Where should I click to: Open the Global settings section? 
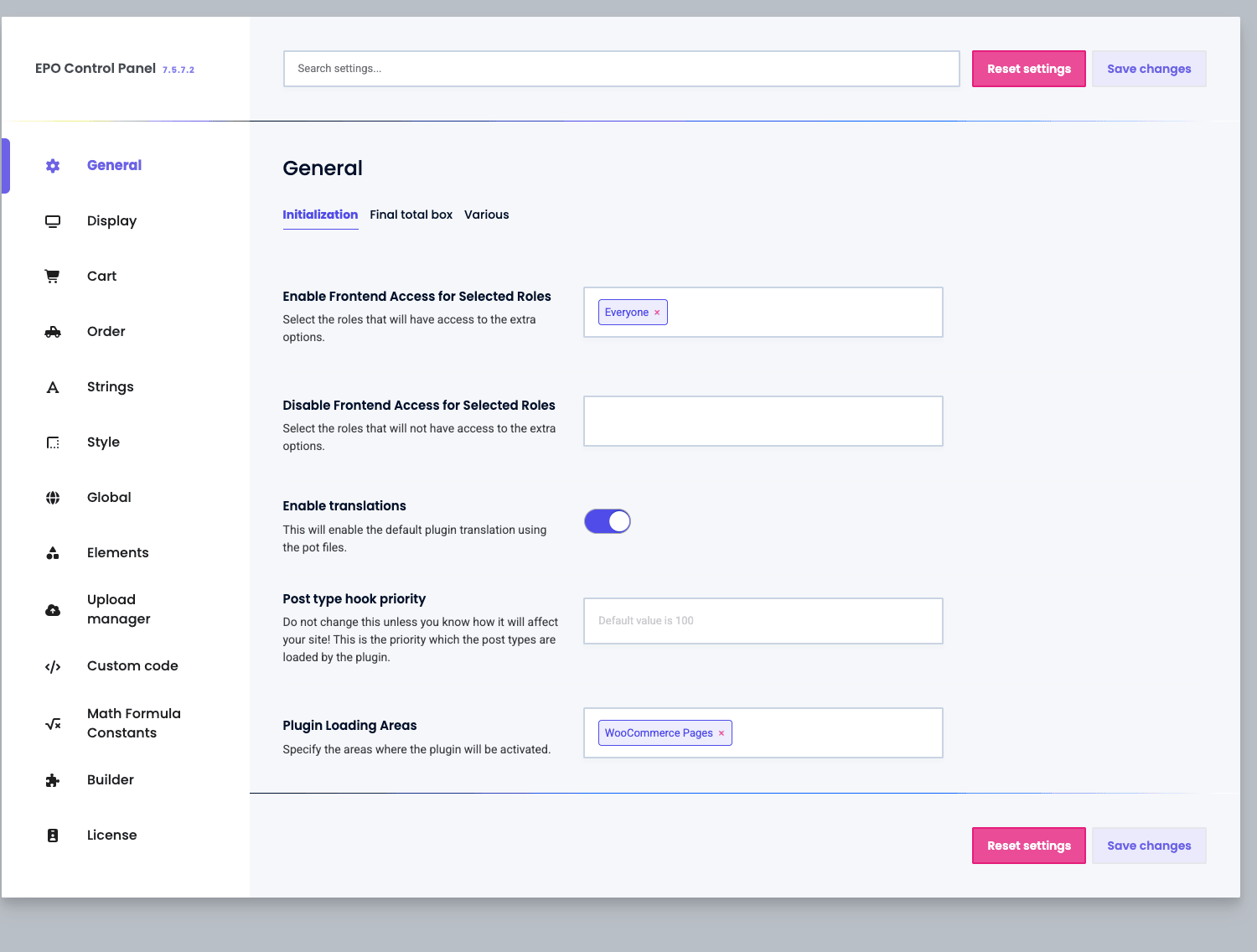pos(126,498)
